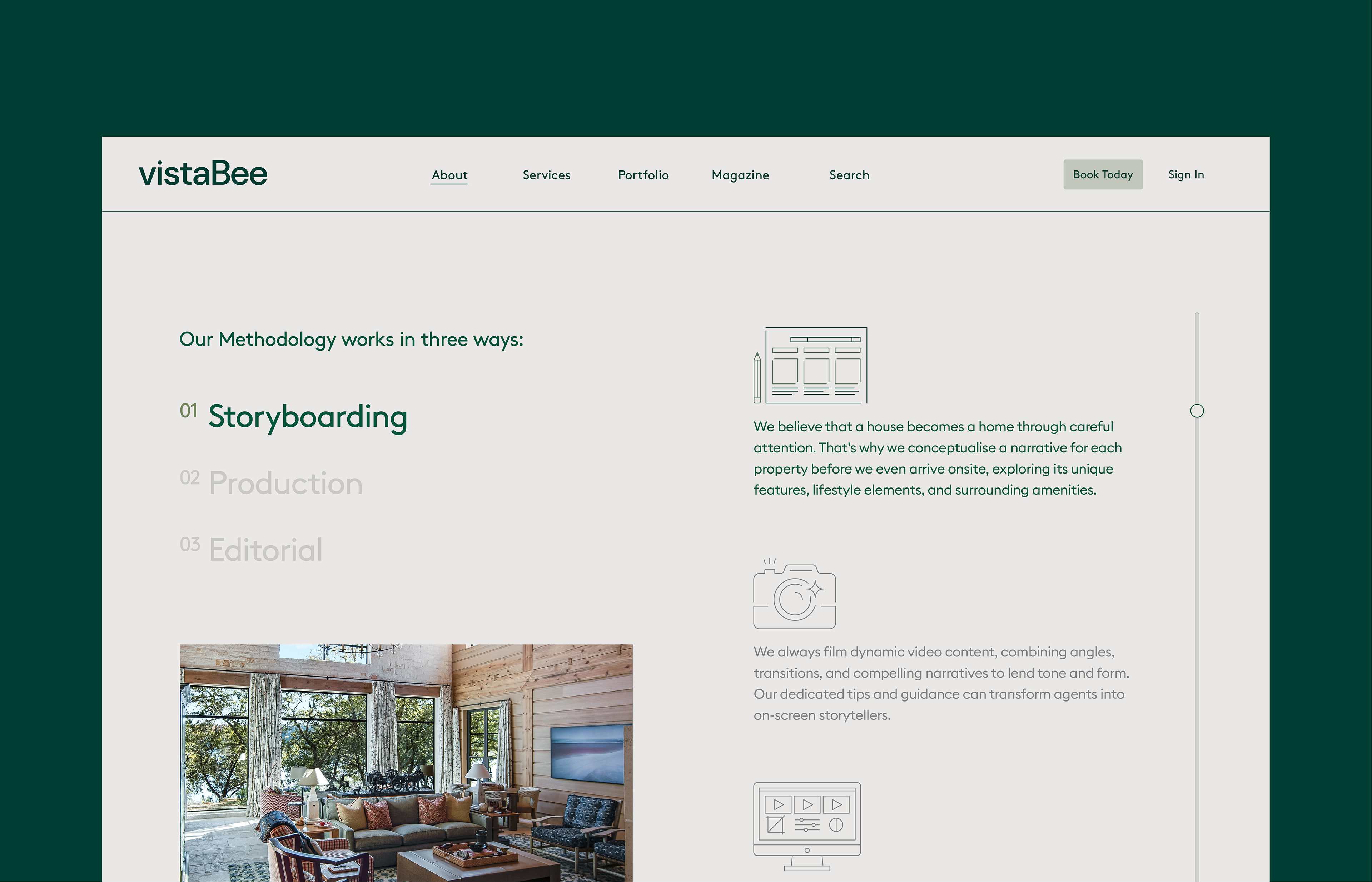Open the Magazine section
1372x882 pixels.
(x=740, y=175)
